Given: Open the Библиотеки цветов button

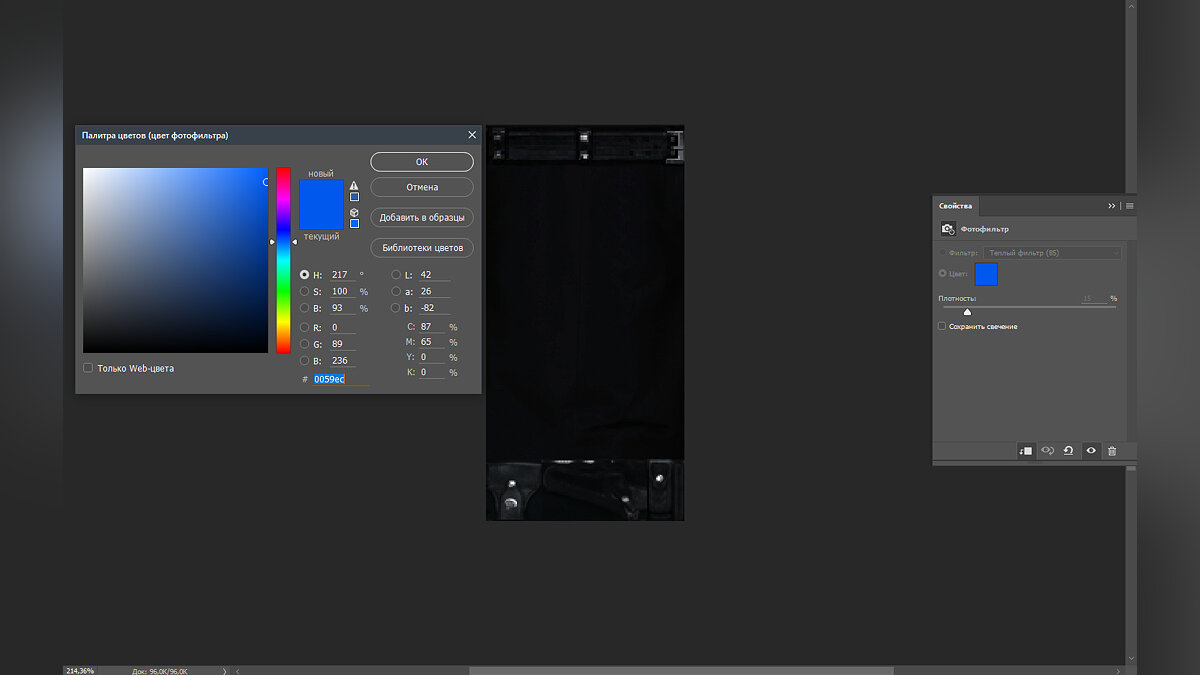Looking at the screenshot, I should [x=421, y=248].
